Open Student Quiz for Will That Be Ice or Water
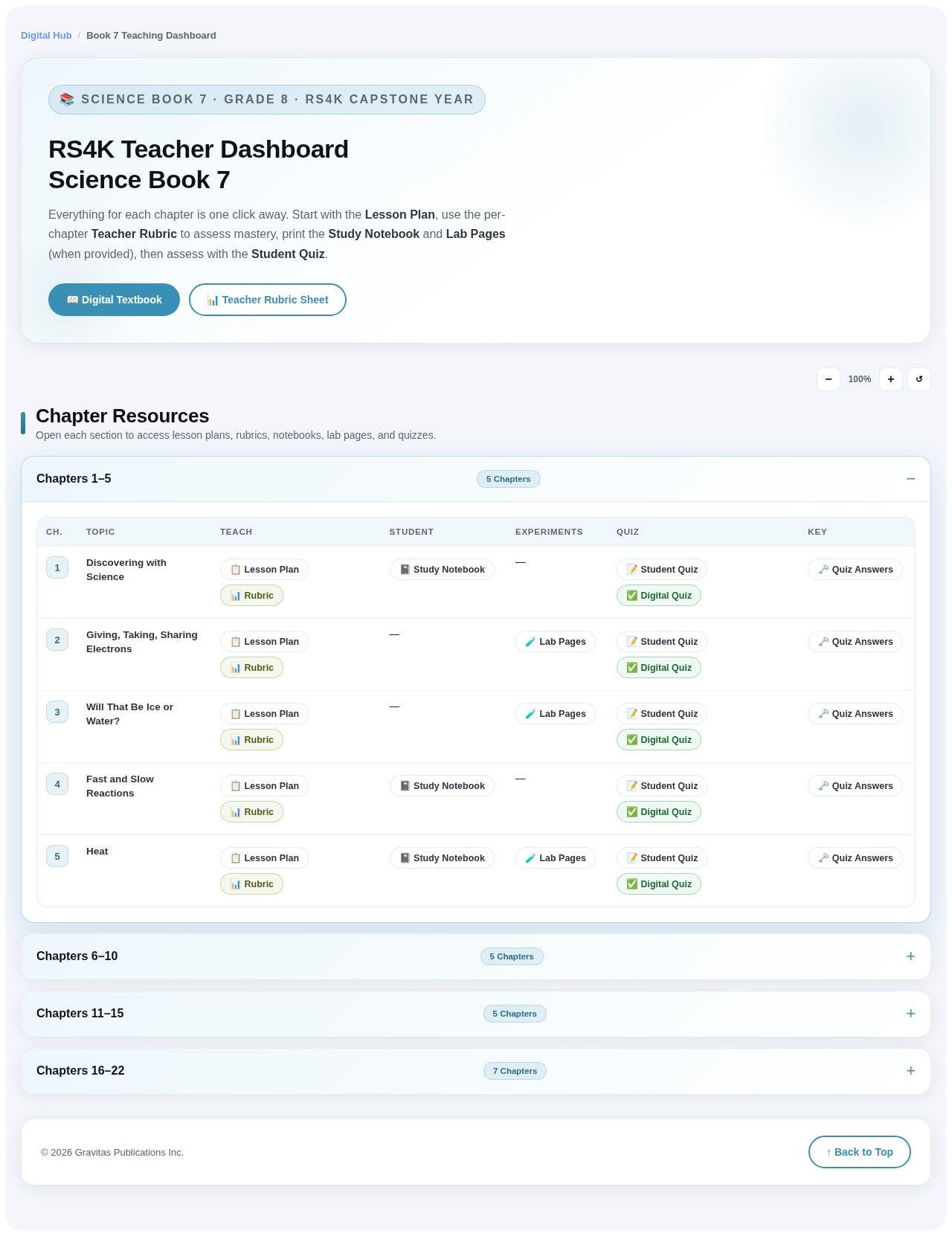The height and width of the screenshot is (1236, 952). [662, 714]
